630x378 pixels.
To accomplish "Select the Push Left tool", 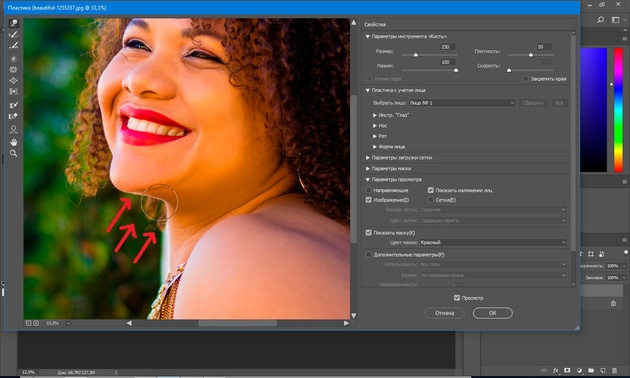I will click(x=14, y=92).
